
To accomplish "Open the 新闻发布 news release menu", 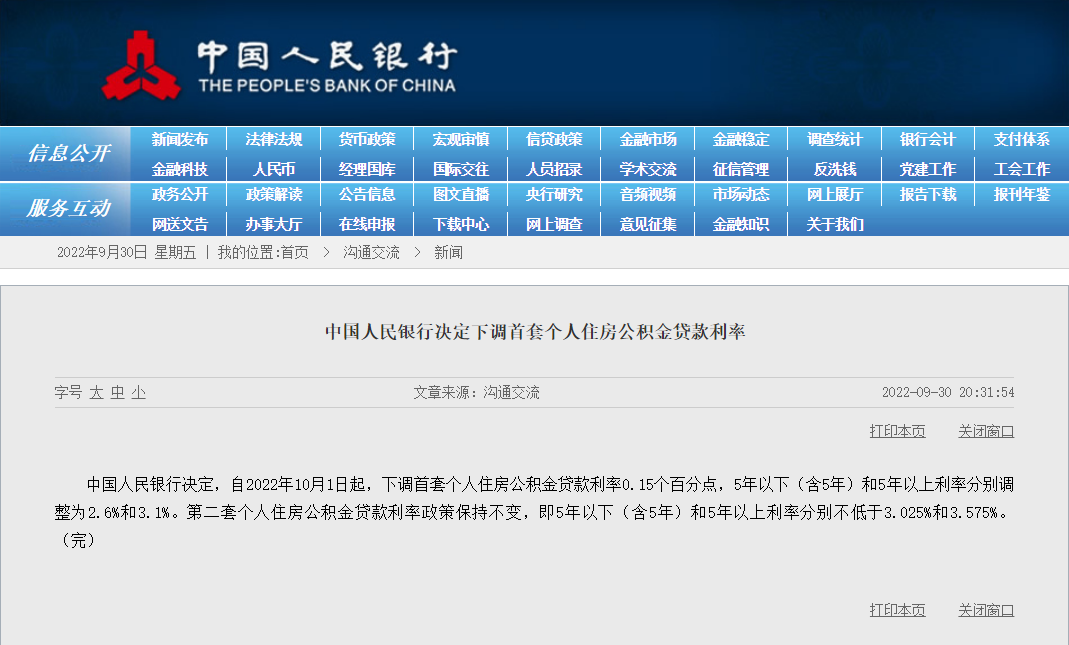I will click(x=180, y=140).
